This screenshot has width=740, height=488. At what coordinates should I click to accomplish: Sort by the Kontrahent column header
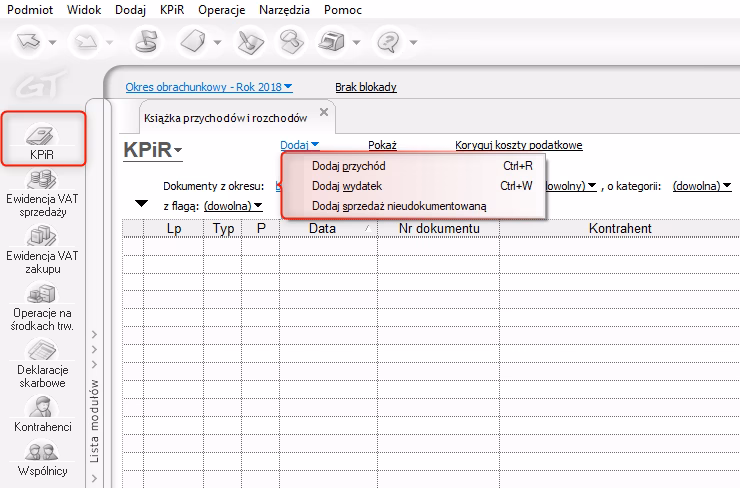[620, 228]
